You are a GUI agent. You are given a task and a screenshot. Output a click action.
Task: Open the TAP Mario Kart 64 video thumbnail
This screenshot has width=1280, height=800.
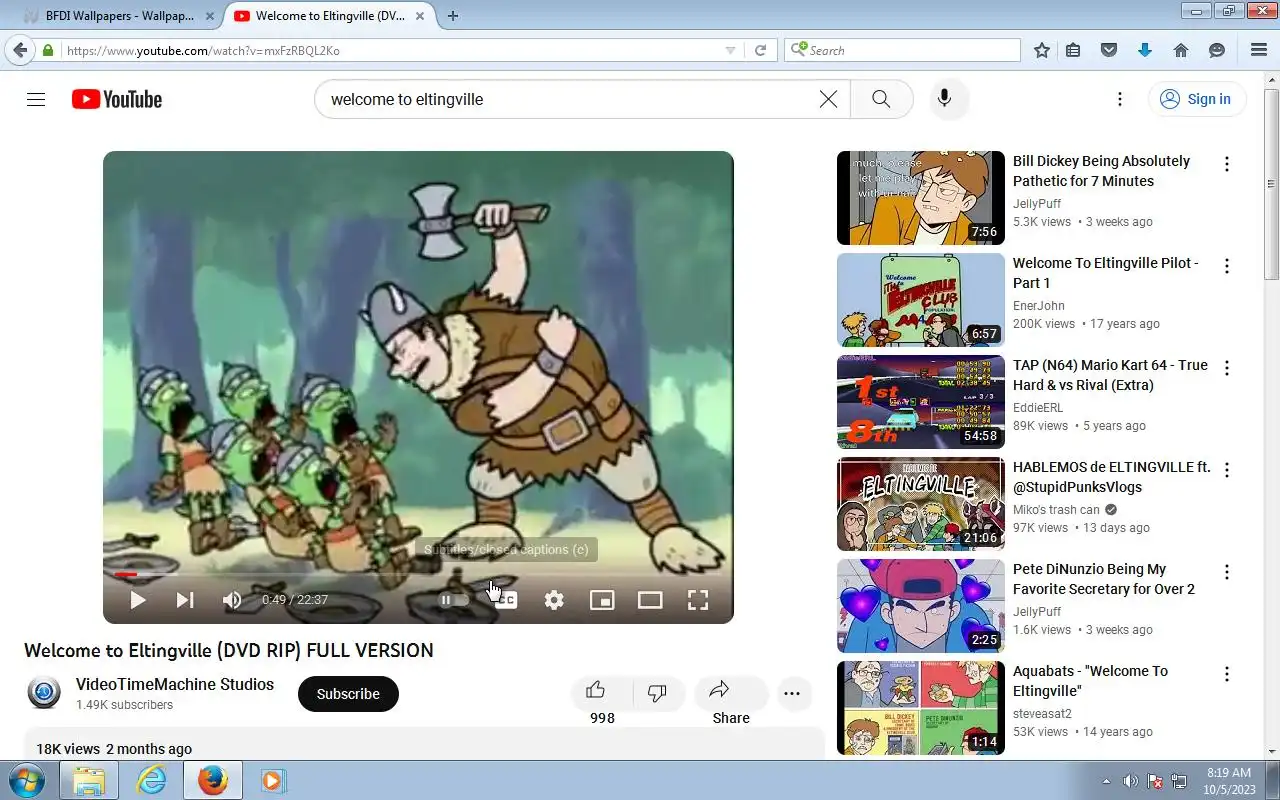coord(921,402)
